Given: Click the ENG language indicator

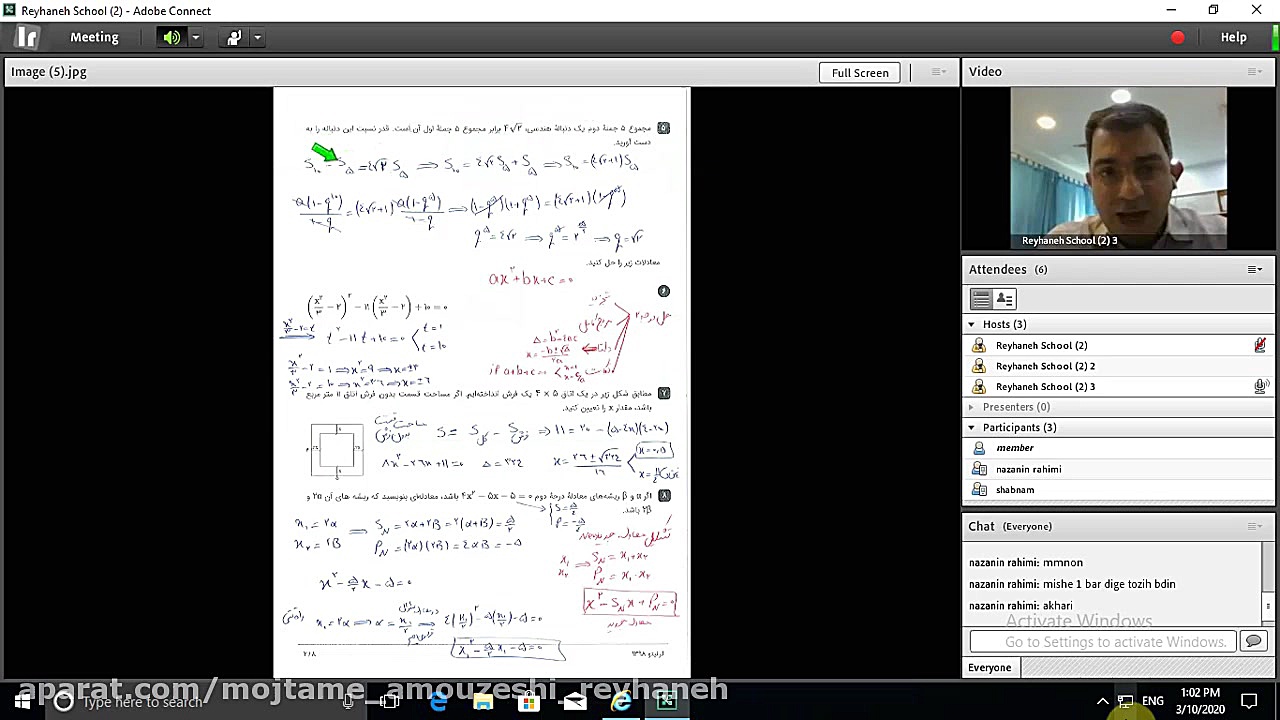Looking at the screenshot, I should coord(1153,702).
